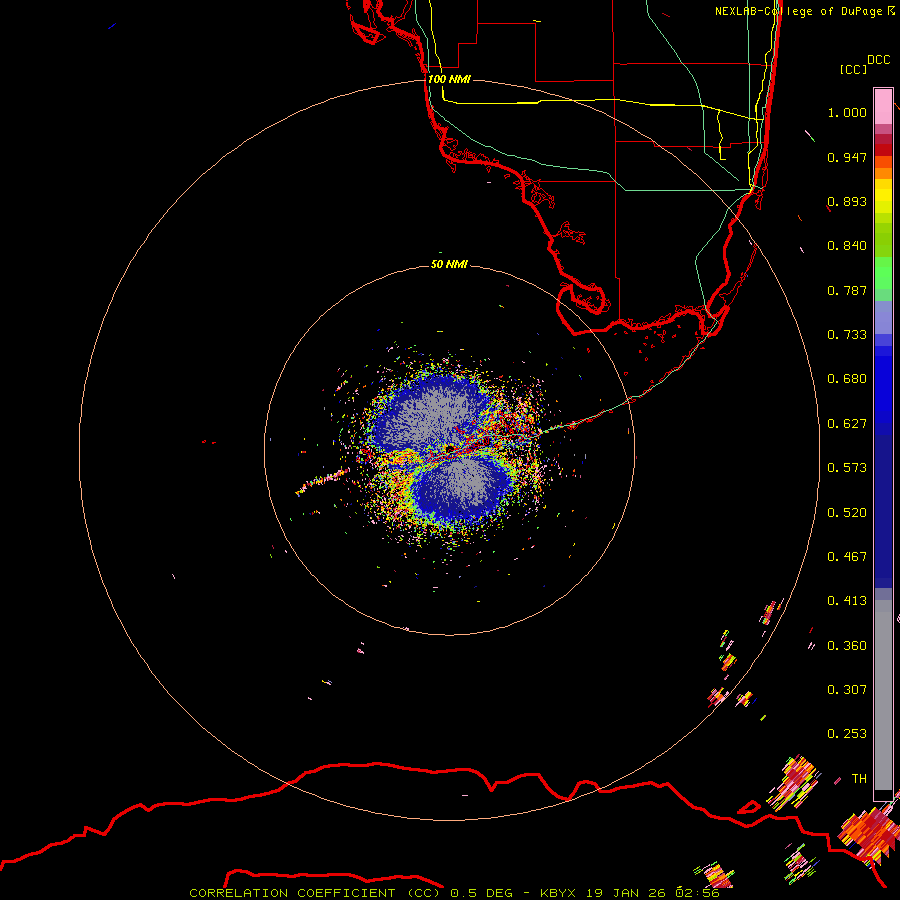Click the 0.413 scale value
Screen dimensions: 900x900
(x=847, y=601)
